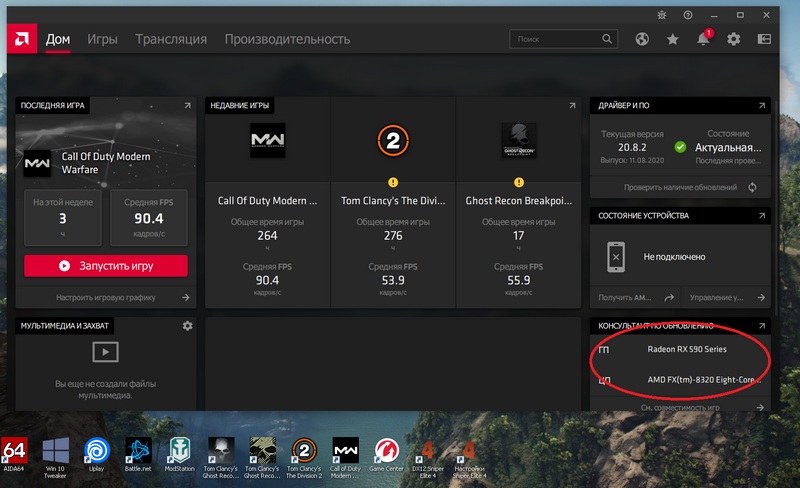Click the disconnected phone icon
The width and height of the screenshot is (800, 488).
(616, 257)
